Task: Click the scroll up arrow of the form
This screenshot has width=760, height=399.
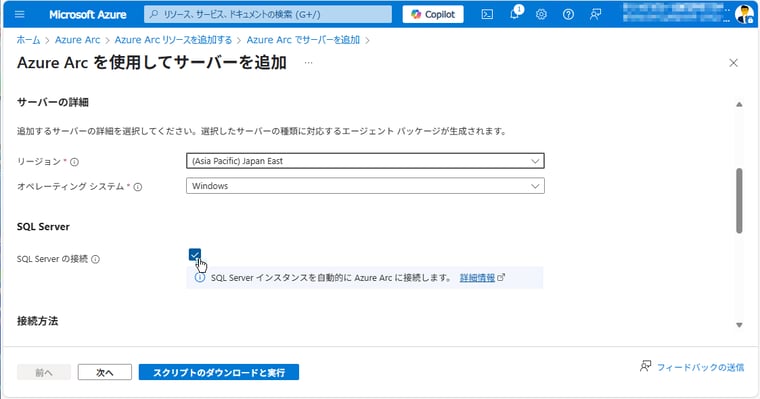Action: [x=739, y=104]
